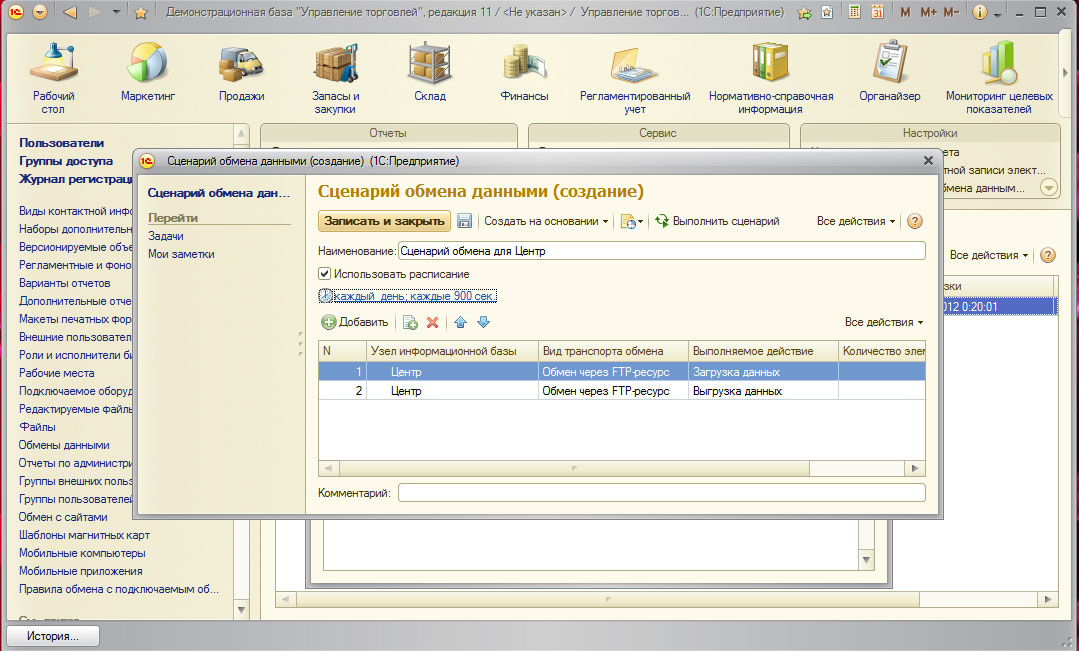Click the Комментарий input field
The height and width of the screenshot is (651, 1079).
[661, 493]
